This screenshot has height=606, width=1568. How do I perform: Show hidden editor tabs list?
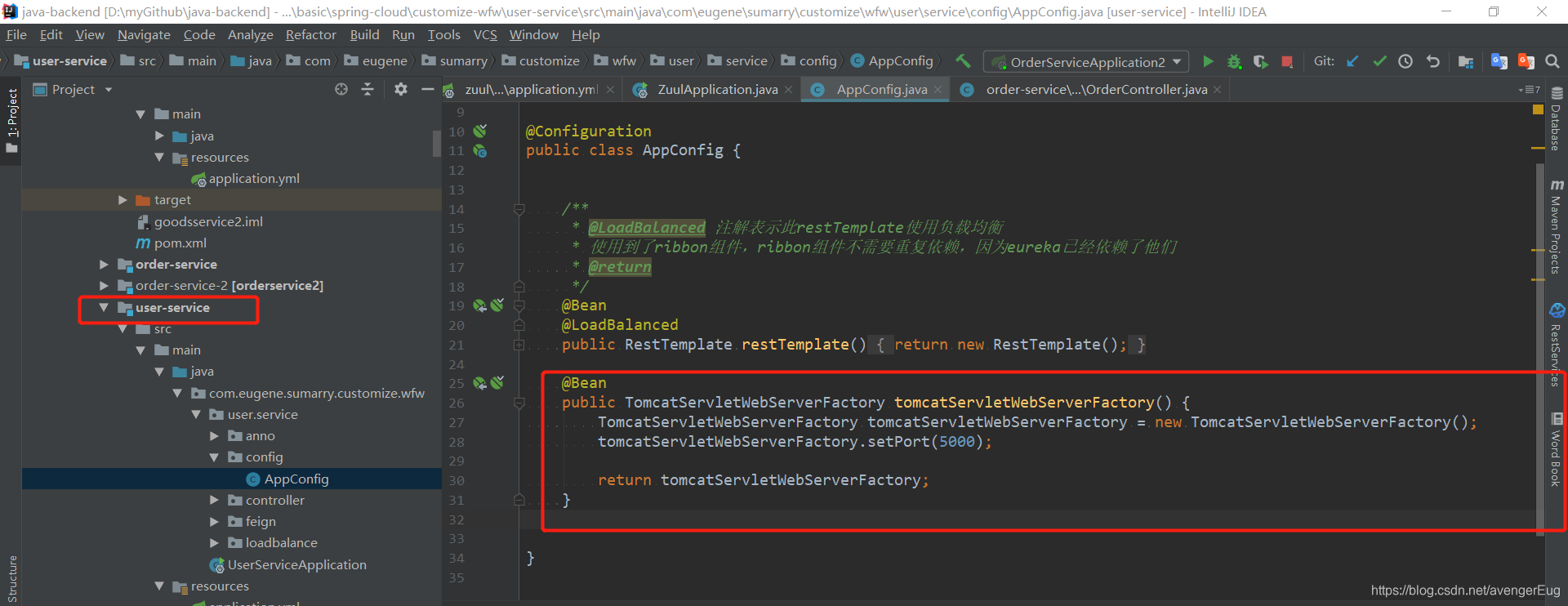coord(1530,89)
